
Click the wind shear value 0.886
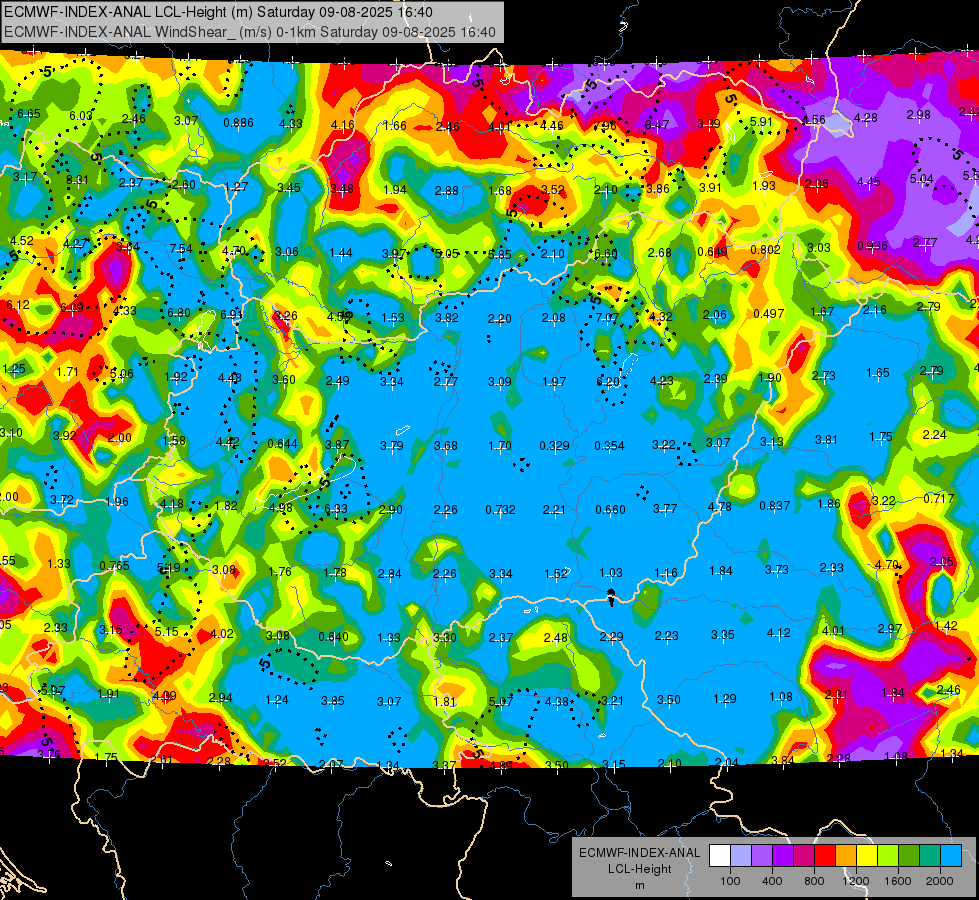(239, 123)
